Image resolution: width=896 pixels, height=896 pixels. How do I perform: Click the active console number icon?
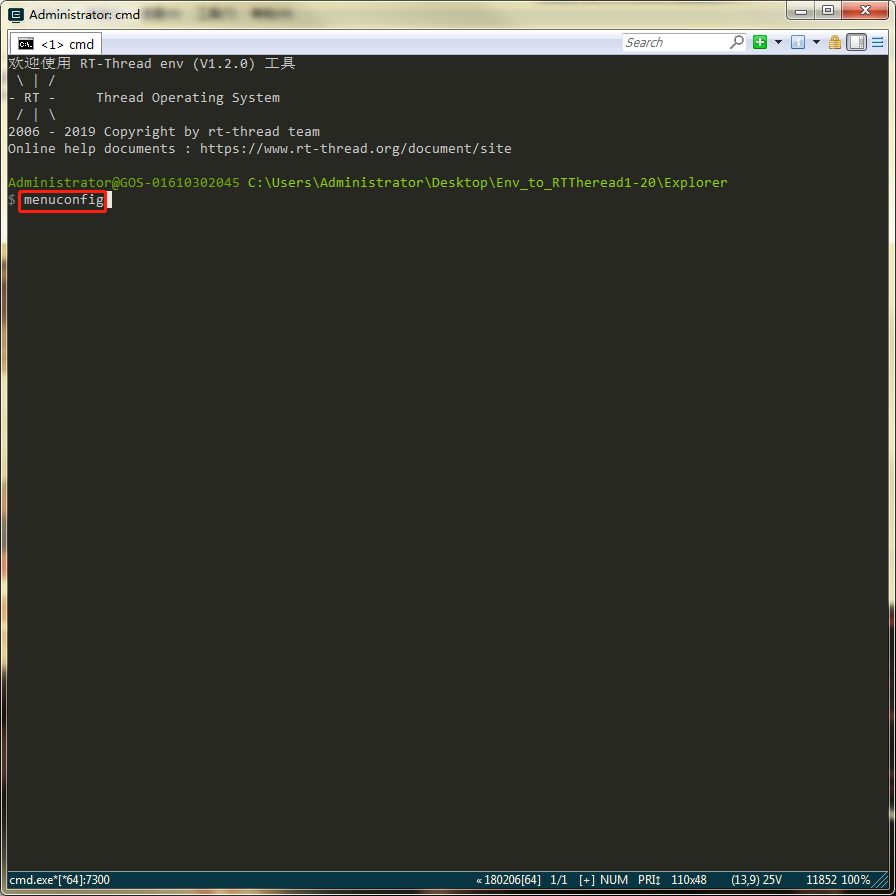(x=798, y=42)
